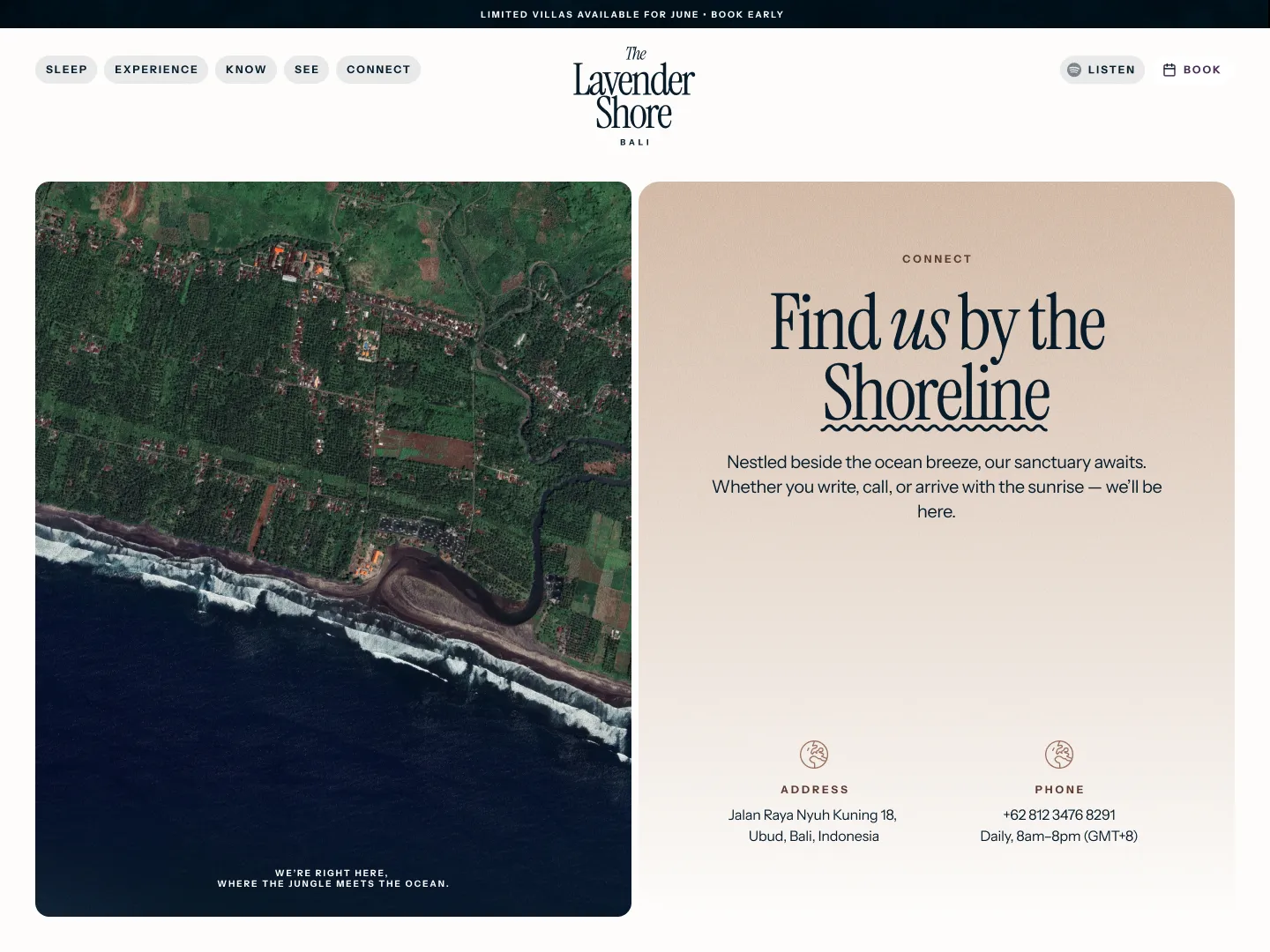Go to the See section
This screenshot has height=952, width=1270.
pos(306,70)
